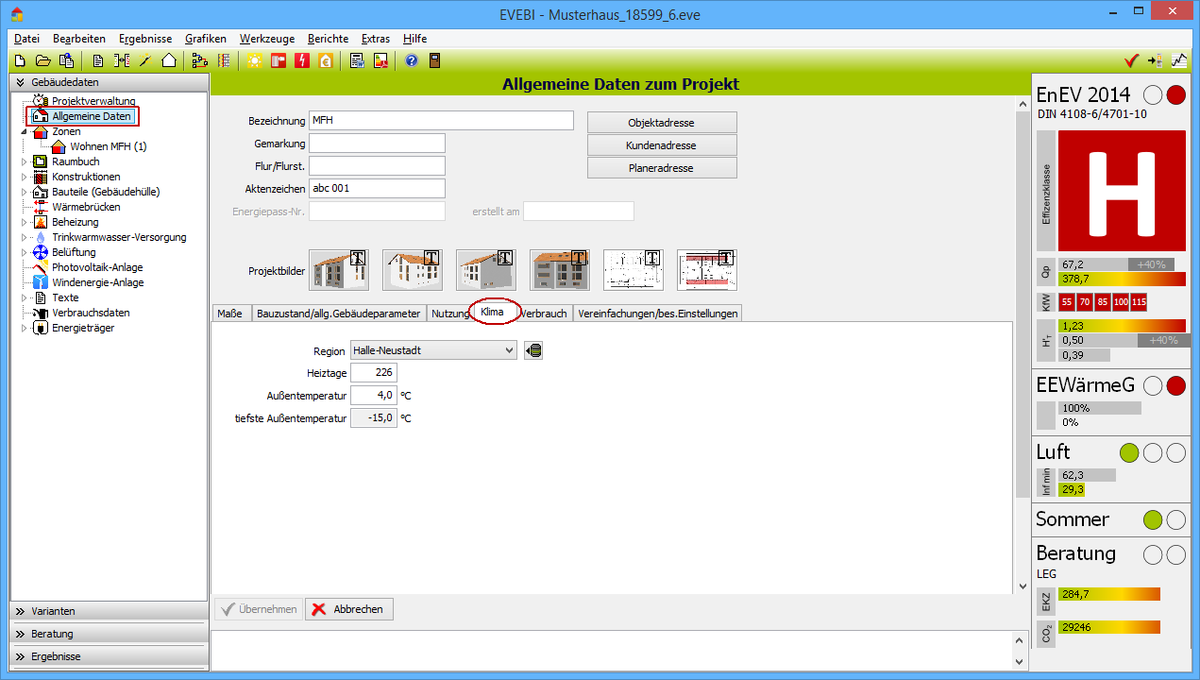Viewport: 1200px width, 680px height.
Task: Click the Objektadresse button
Action: tap(661, 122)
